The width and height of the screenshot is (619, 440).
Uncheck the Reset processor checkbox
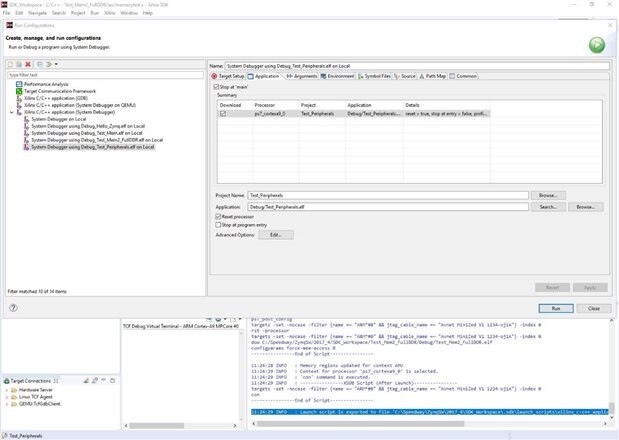point(219,216)
